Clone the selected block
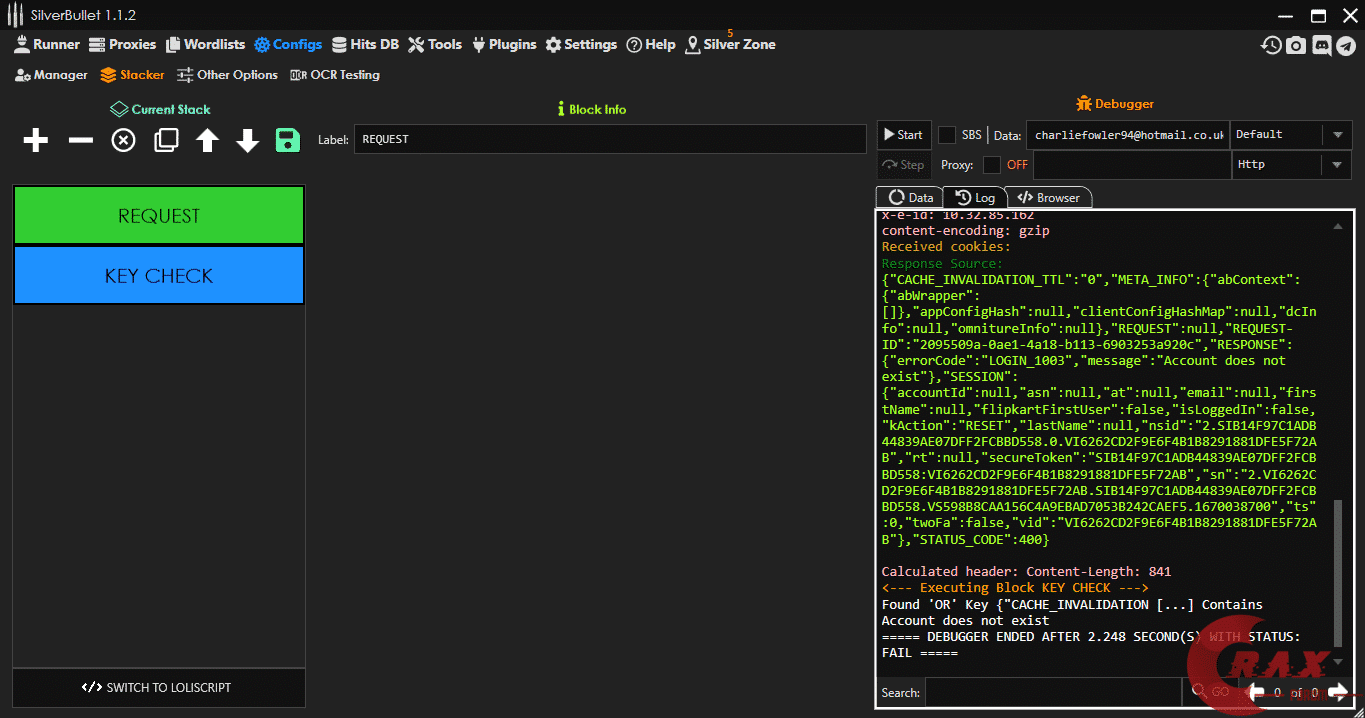This screenshot has height=718, width=1365. point(166,141)
